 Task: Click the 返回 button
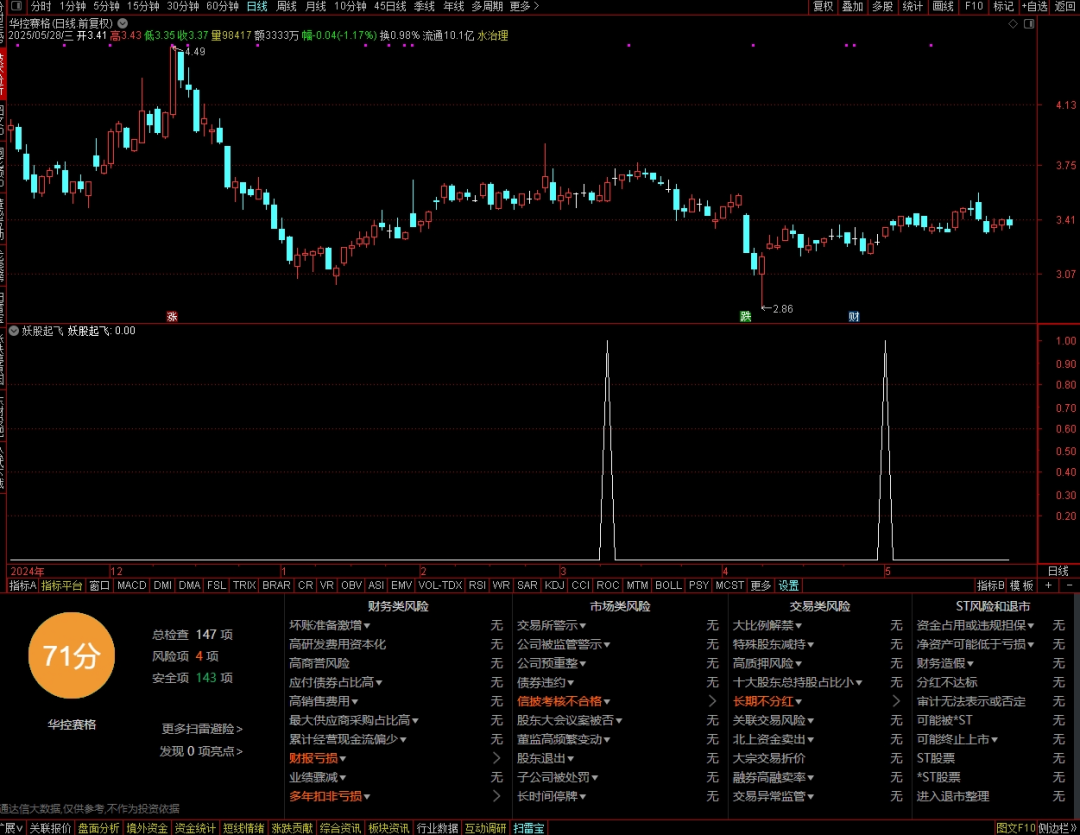(1065, 6)
